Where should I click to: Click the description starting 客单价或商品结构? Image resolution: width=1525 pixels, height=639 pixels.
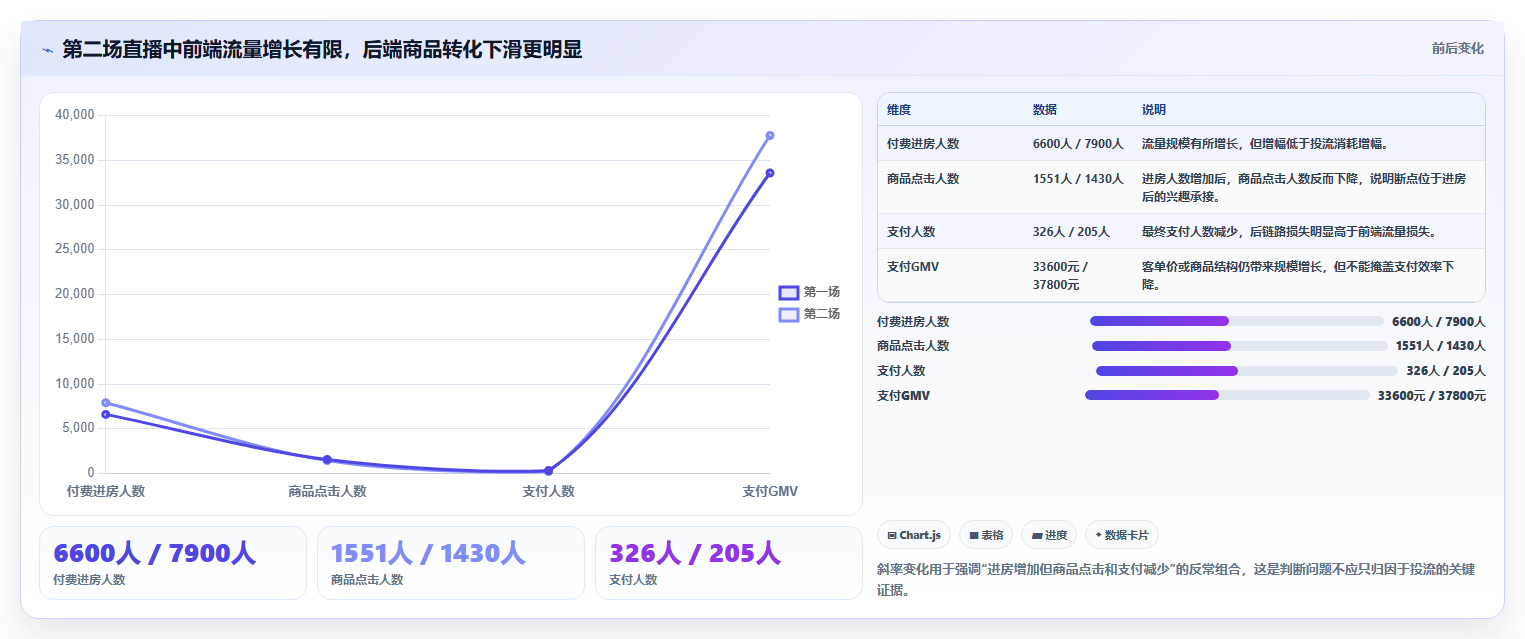click(x=1298, y=276)
